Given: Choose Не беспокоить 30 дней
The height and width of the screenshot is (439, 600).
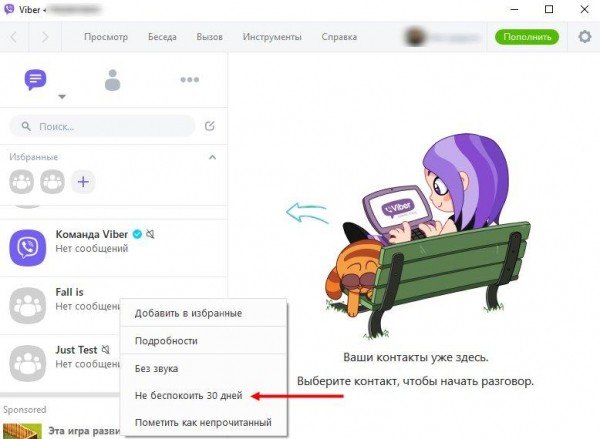Looking at the screenshot, I should pyautogui.click(x=204, y=395).
